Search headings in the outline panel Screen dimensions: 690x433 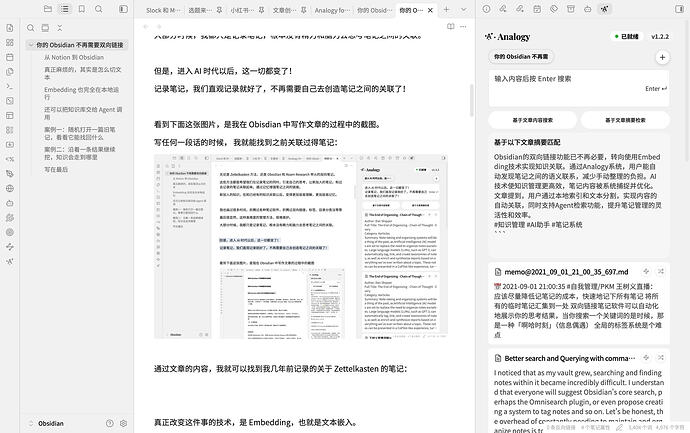click(30, 28)
